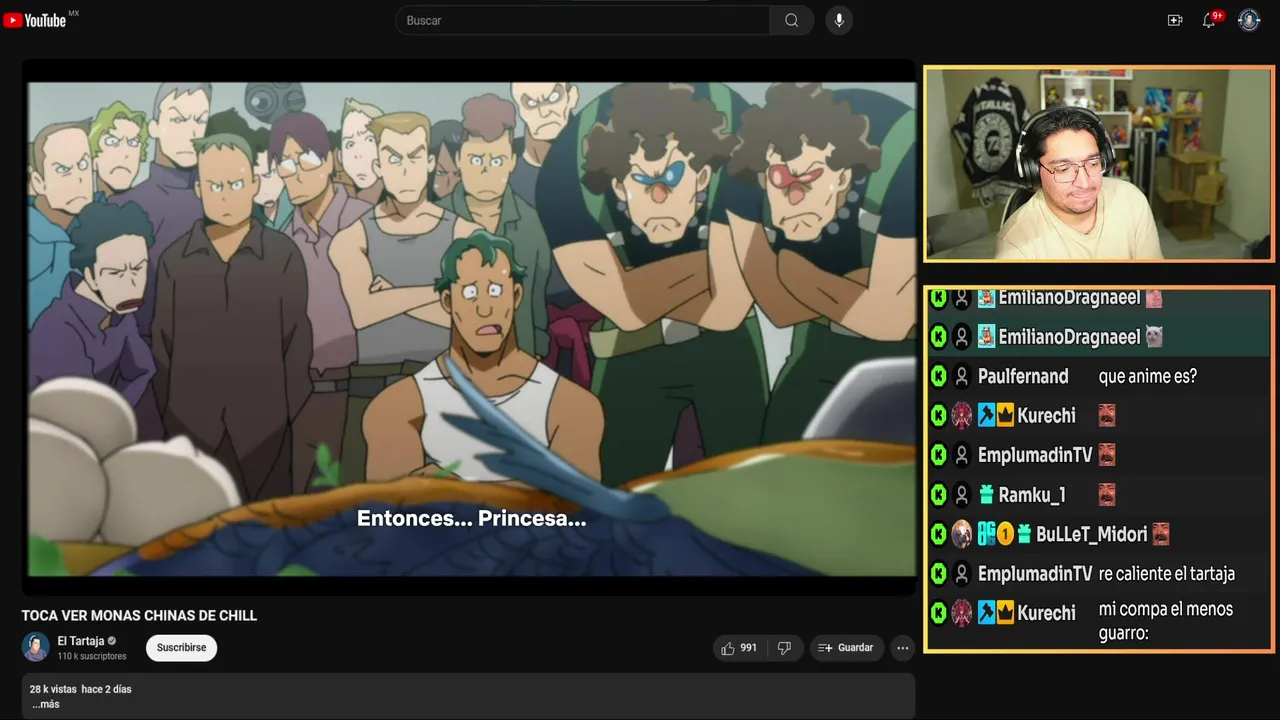Click the verified badge beside El Tartaja
The image size is (1280, 720).
(112, 641)
